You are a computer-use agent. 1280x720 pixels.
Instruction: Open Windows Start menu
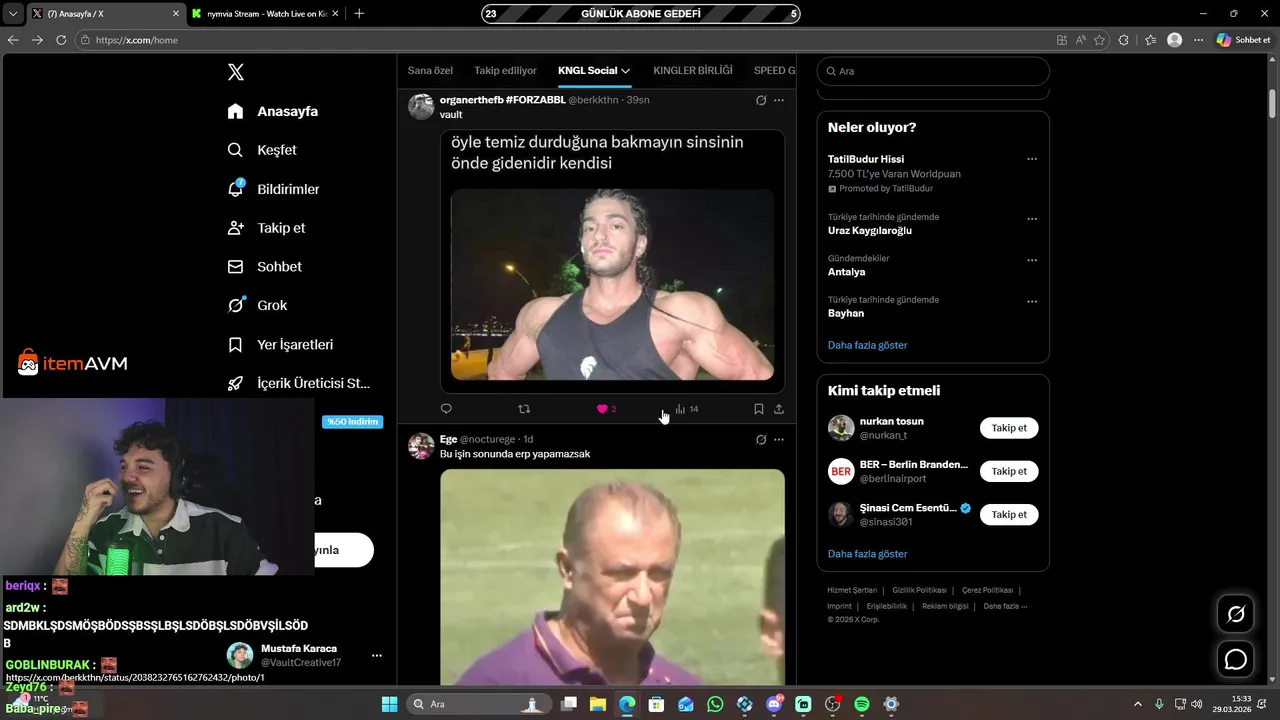point(389,704)
